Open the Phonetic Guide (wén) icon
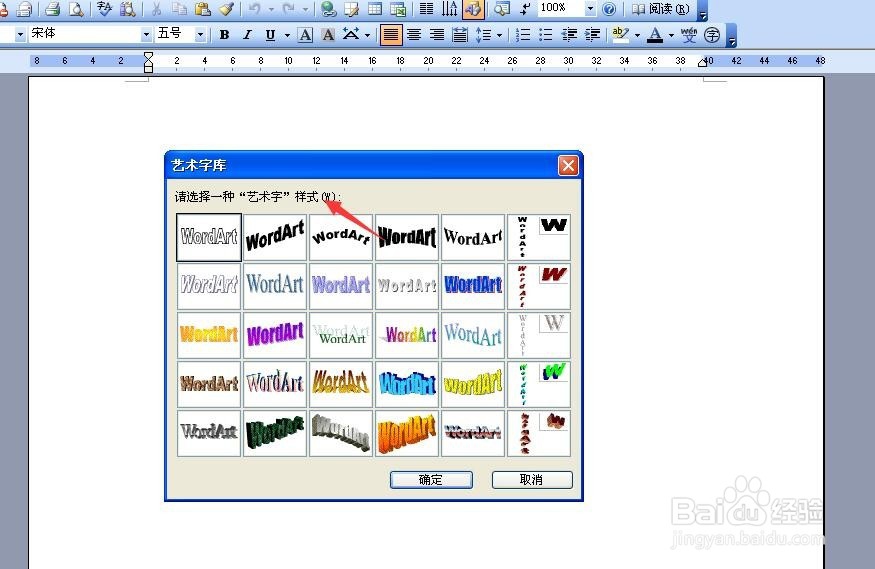875x569 pixels. click(689, 35)
